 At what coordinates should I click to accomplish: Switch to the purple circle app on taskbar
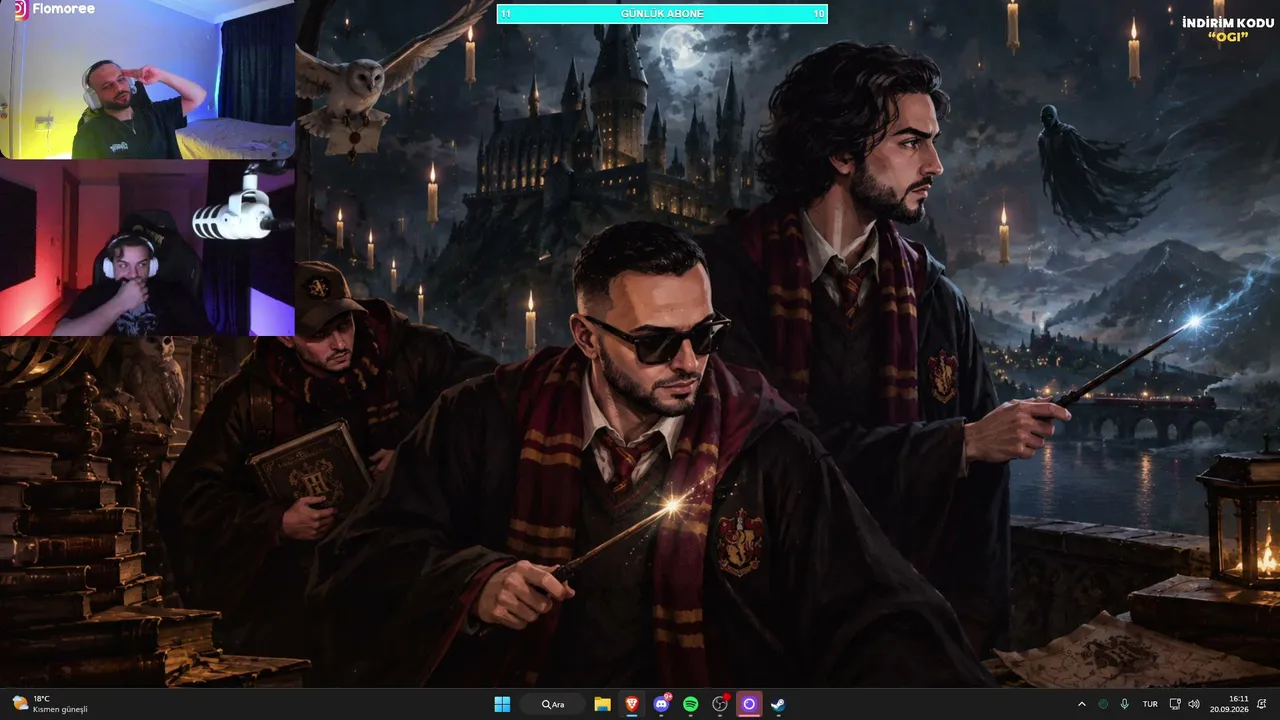(x=749, y=704)
